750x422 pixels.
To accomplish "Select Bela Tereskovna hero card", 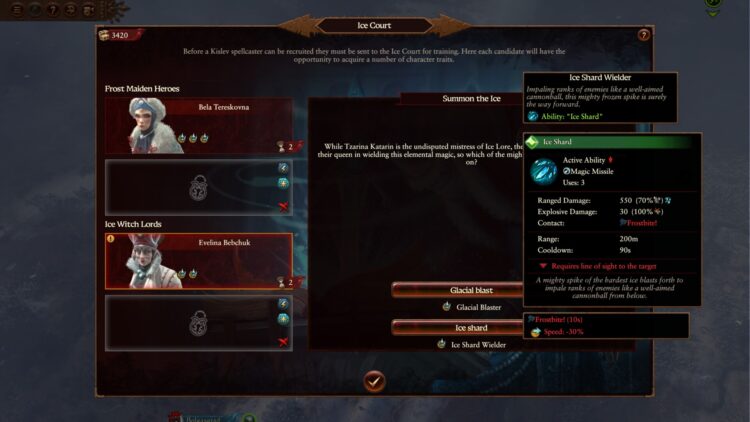I will tap(199, 126).
